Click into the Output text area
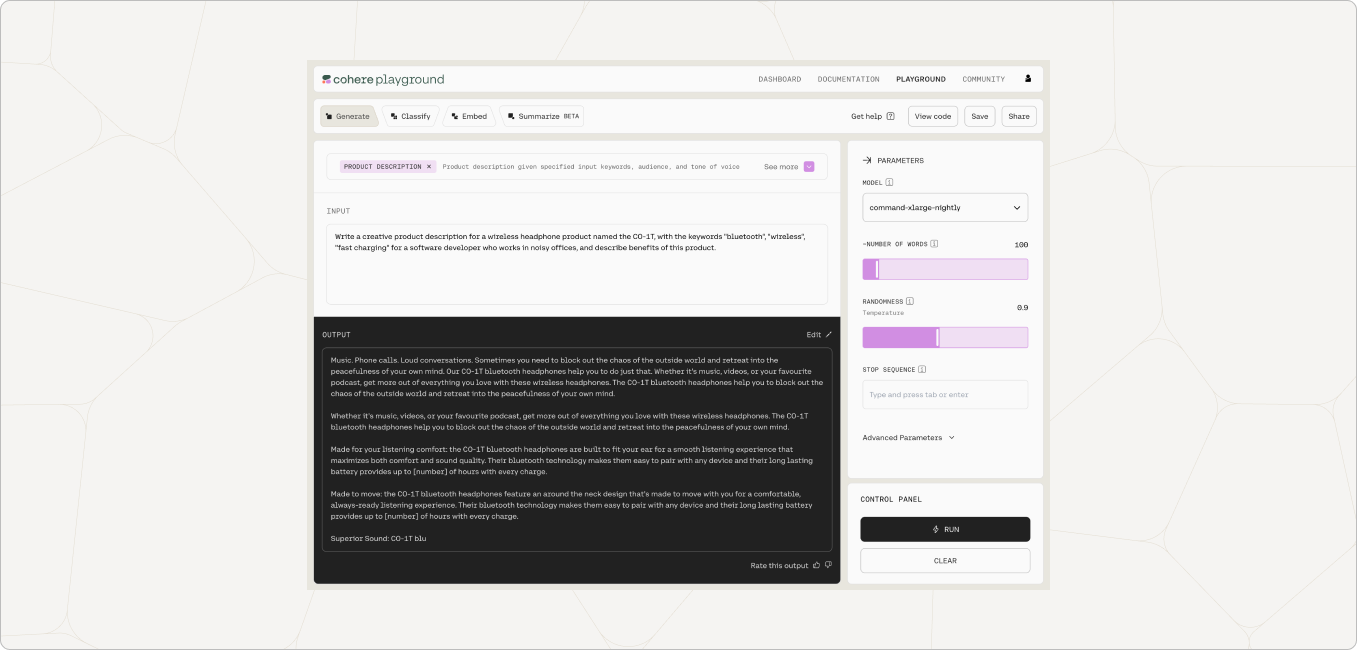This screenshot has height=650, width=1357. point(577,450)
